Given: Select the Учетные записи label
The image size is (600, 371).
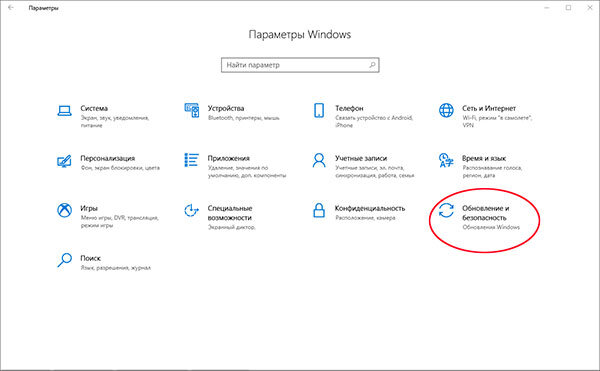Looking at the screenshot, I should (361, 158).
